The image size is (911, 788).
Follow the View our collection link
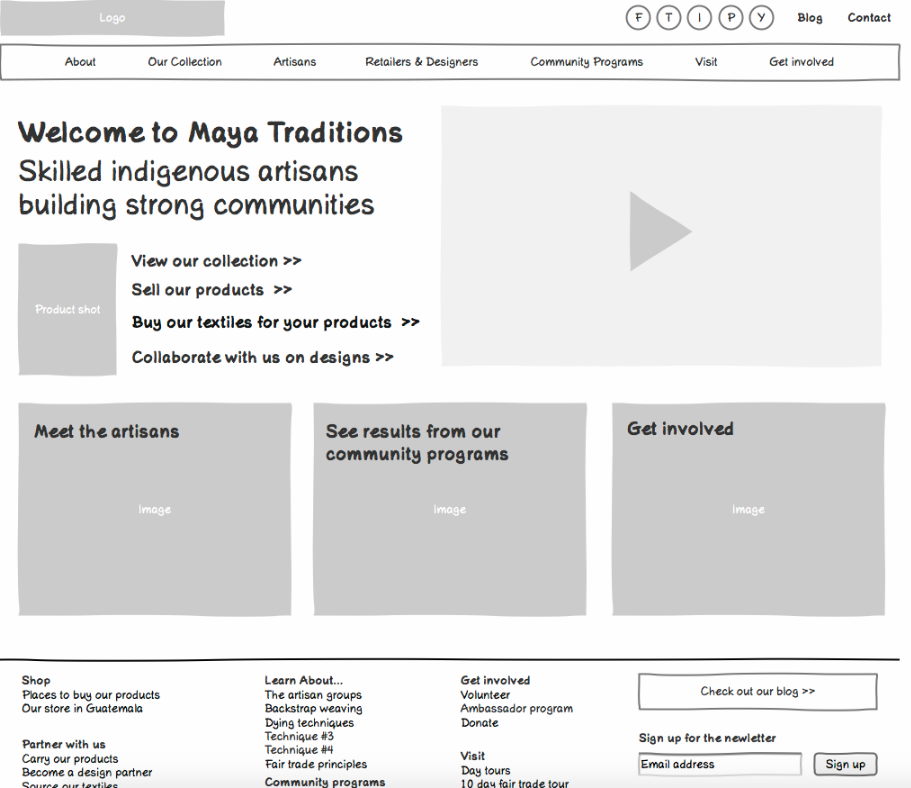coord(216,261)
